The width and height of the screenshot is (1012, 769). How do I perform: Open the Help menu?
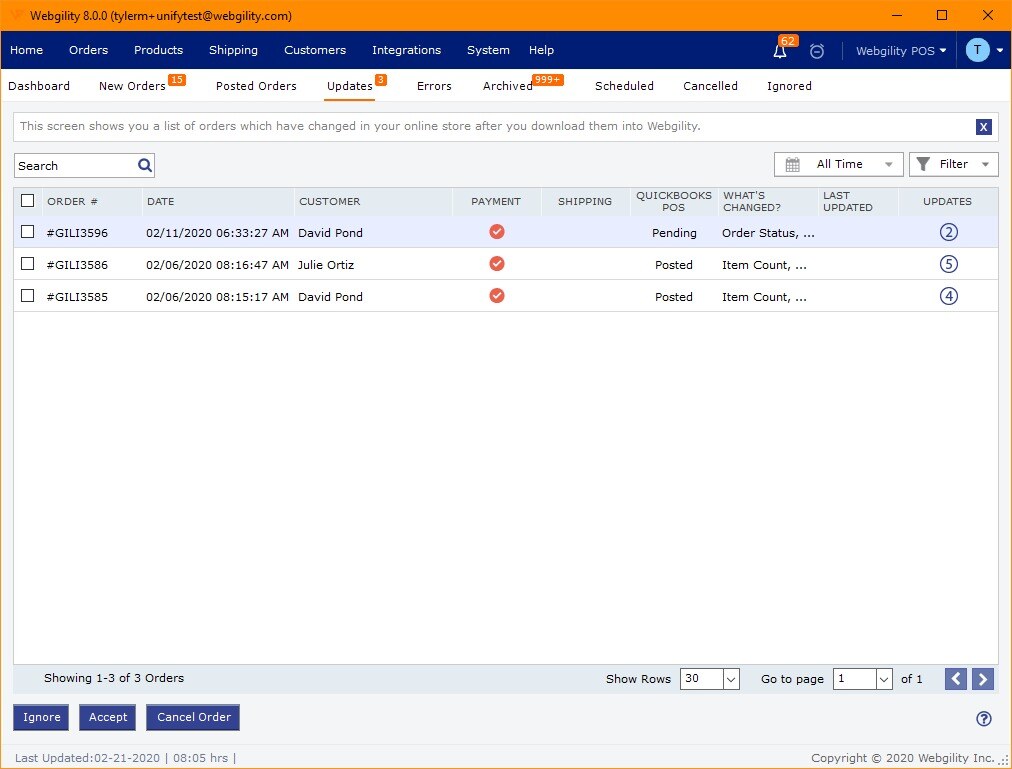click(541, 50)
